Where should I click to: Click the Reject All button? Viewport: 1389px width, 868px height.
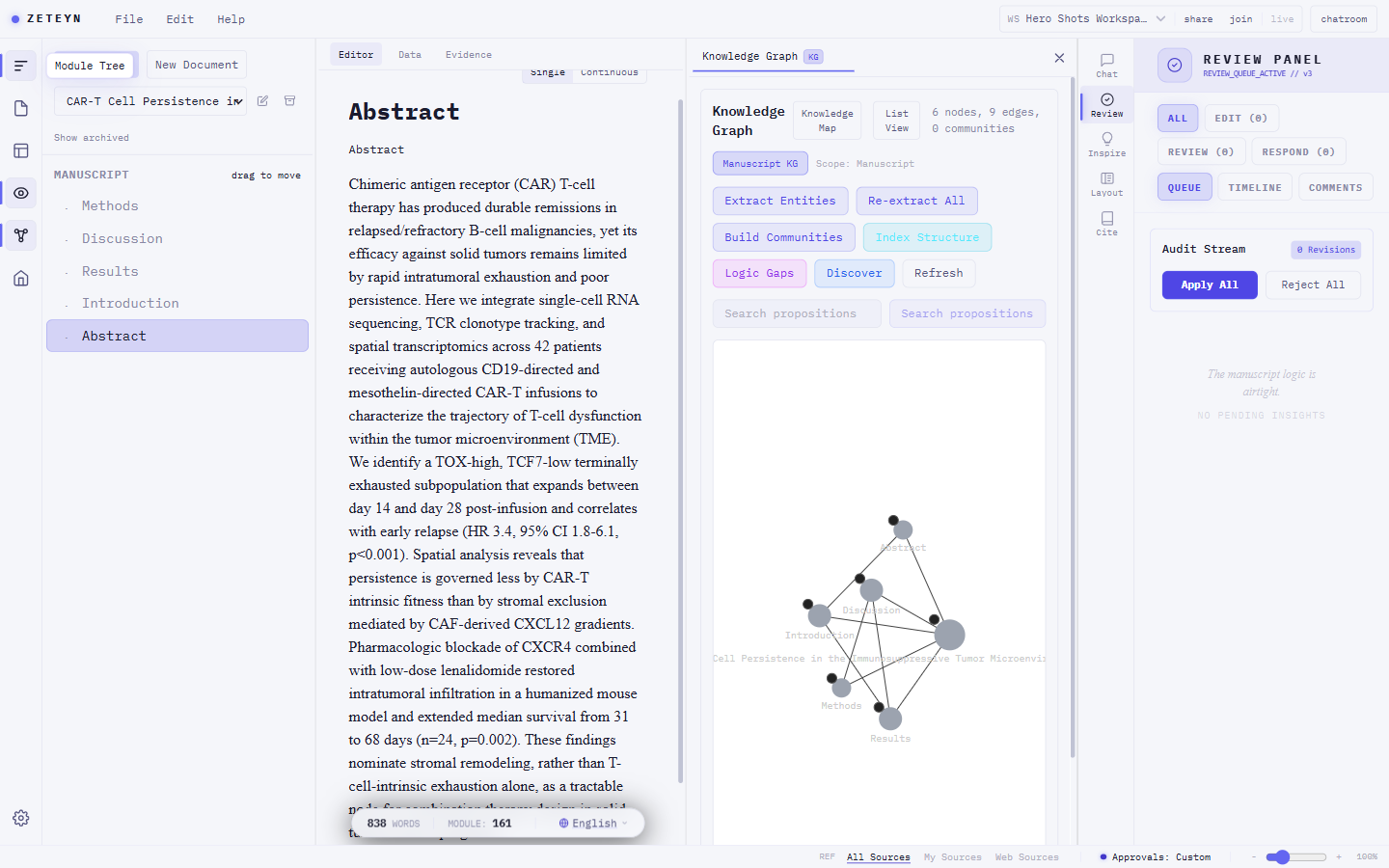[1313, 285]
